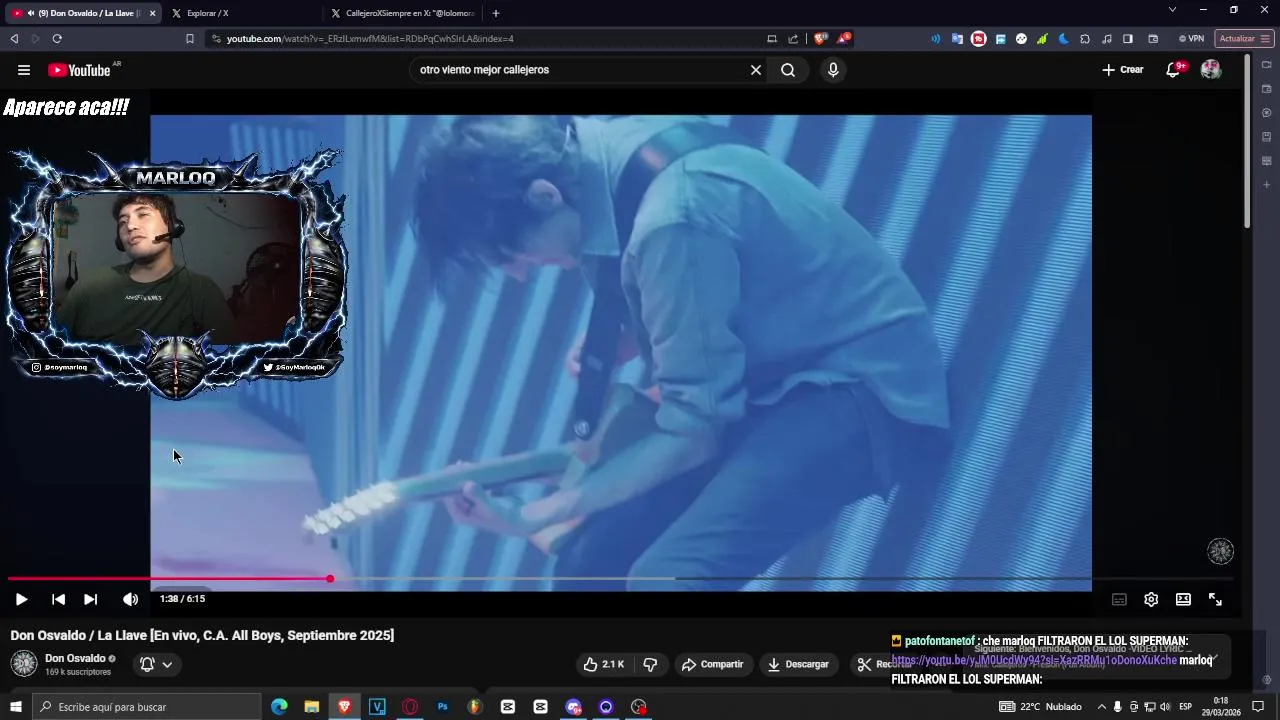Screen dimensions: 1280x720
Task: Open the 22°C Nublado weather widget
Action: [x=1040, y=707]
